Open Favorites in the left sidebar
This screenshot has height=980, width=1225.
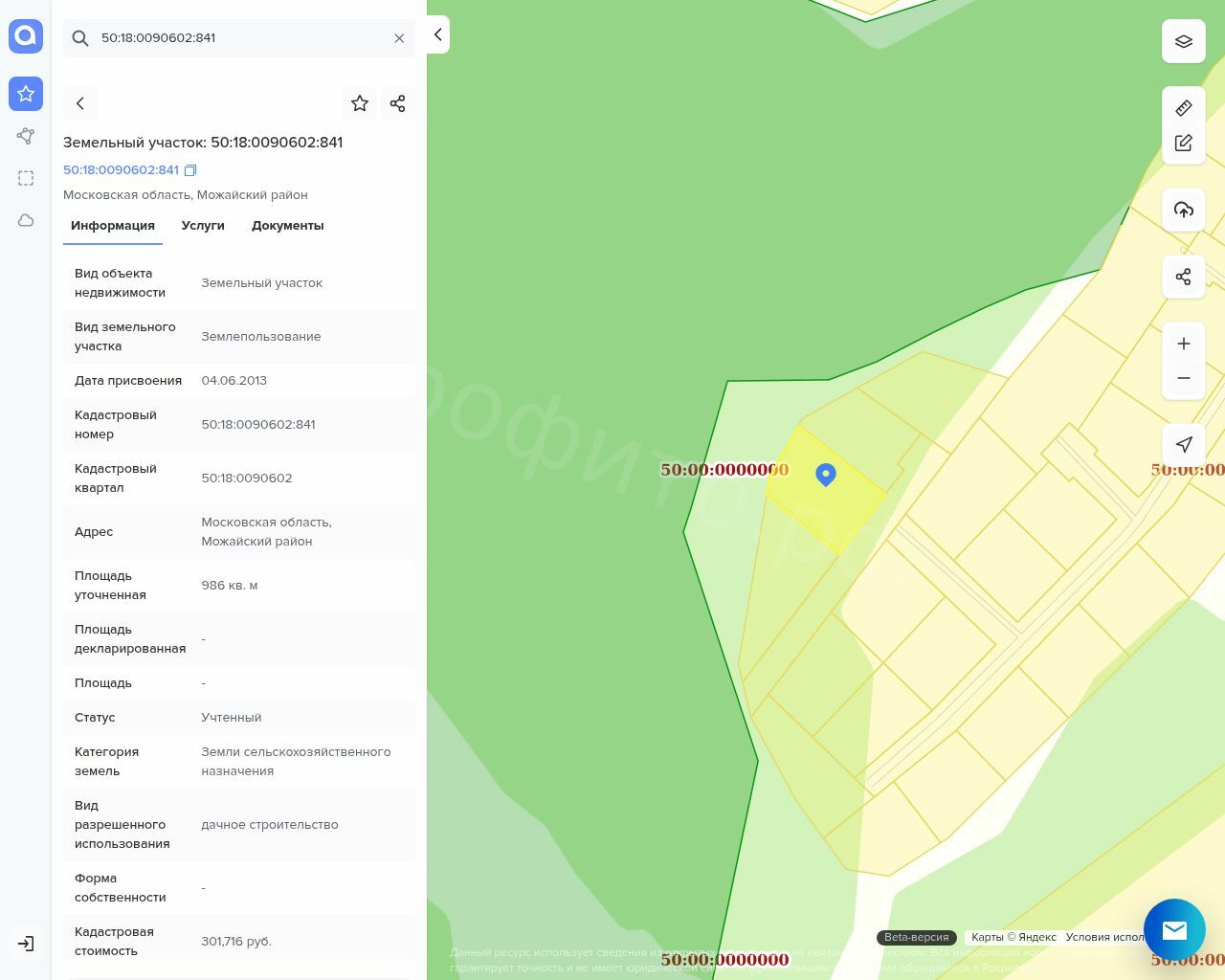click(x=26, y=94)
